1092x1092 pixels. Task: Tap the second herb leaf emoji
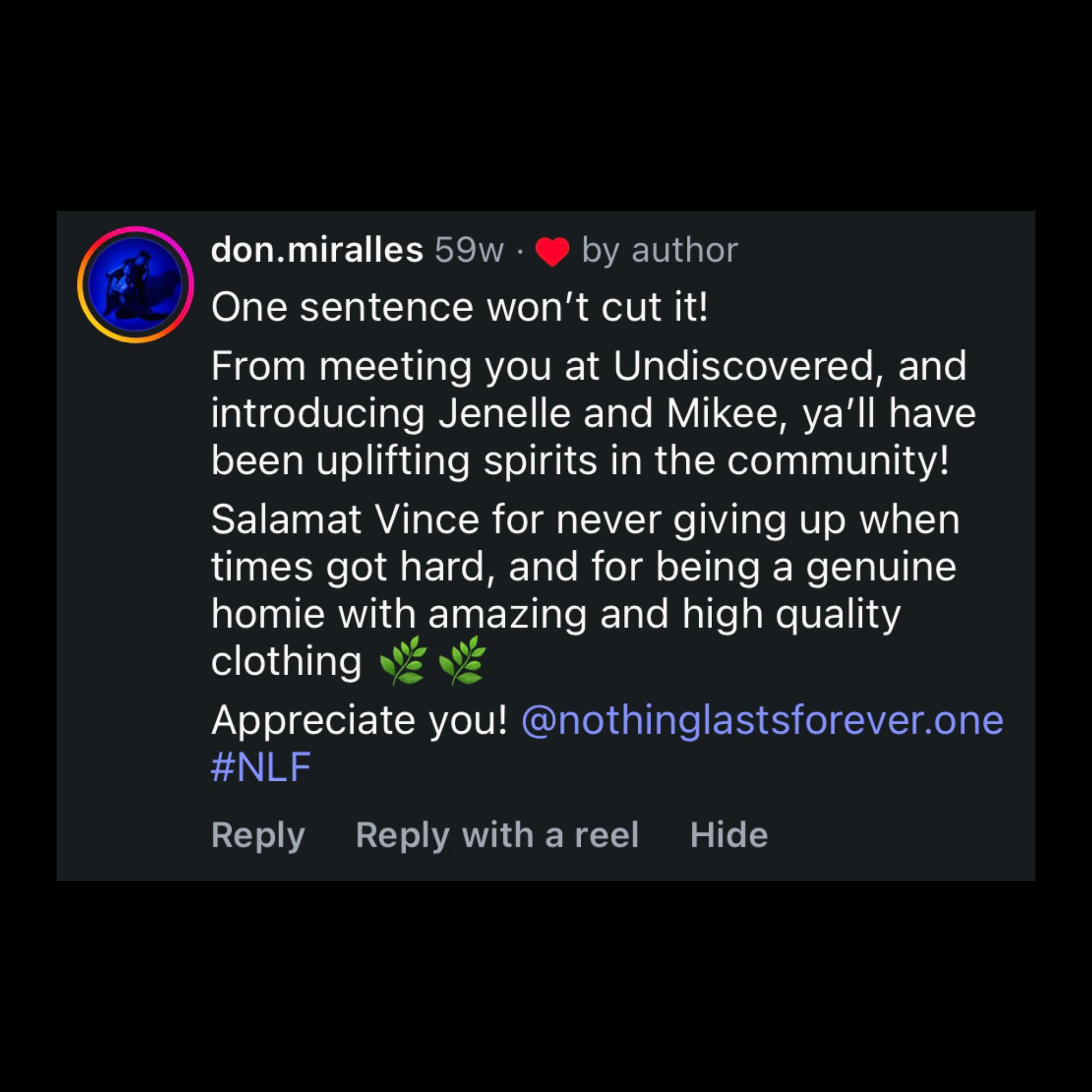pyautogui.click(x=462, y=661)
